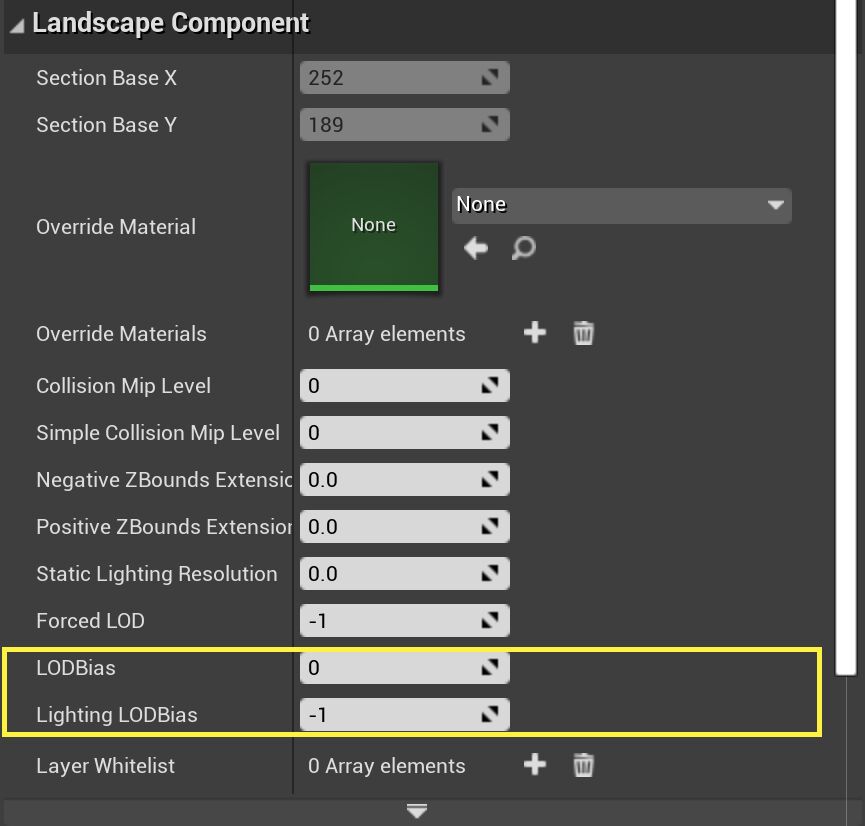Screen dimensions: 865x826
Task: Select the Override Materials row label
Action: tap(121, 333)
